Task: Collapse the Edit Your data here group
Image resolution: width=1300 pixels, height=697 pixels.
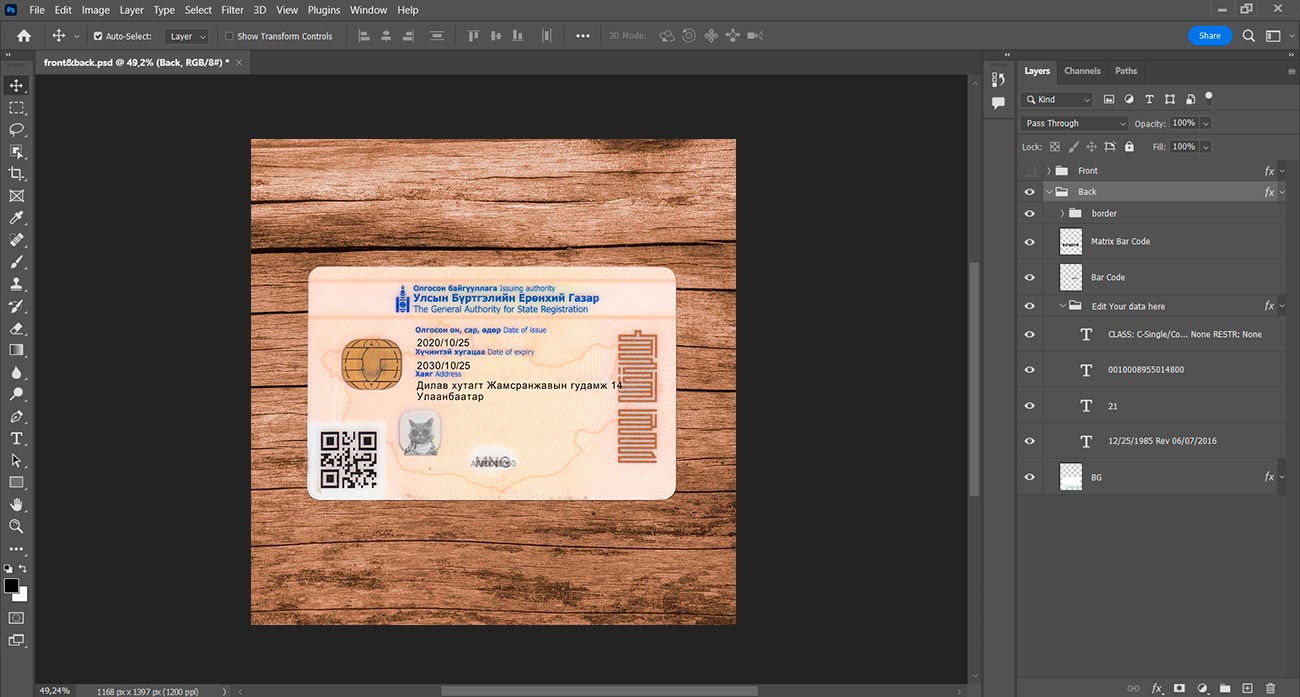Action: tap(1062, 306)
